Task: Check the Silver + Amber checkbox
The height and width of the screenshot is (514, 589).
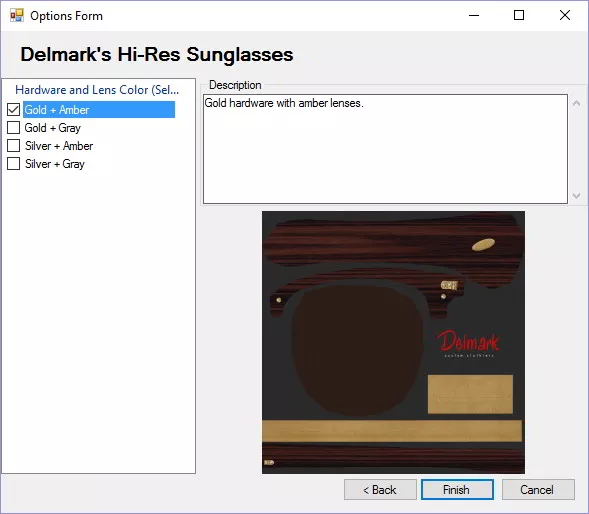Action: click(14, 146)
